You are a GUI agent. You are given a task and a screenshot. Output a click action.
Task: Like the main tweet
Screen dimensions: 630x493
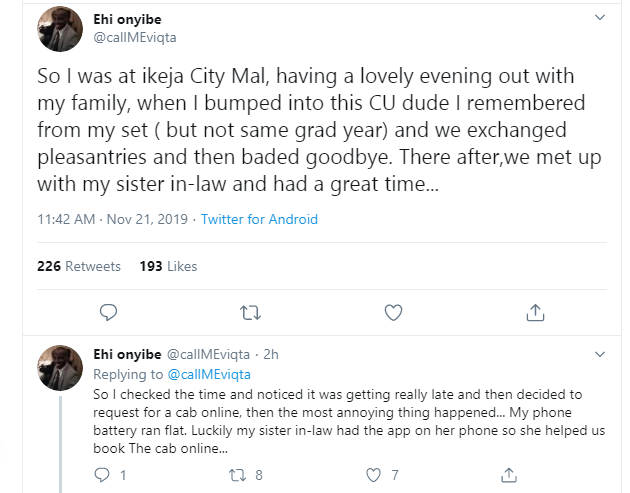tap(393, 314)
